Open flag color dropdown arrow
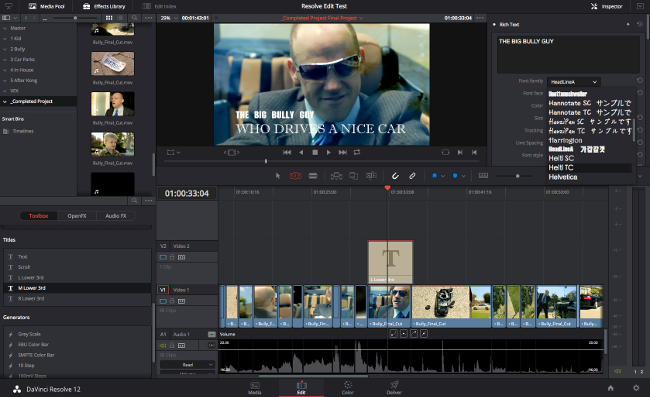The width and height of the screenshot is (650, 397). (443, 176)
